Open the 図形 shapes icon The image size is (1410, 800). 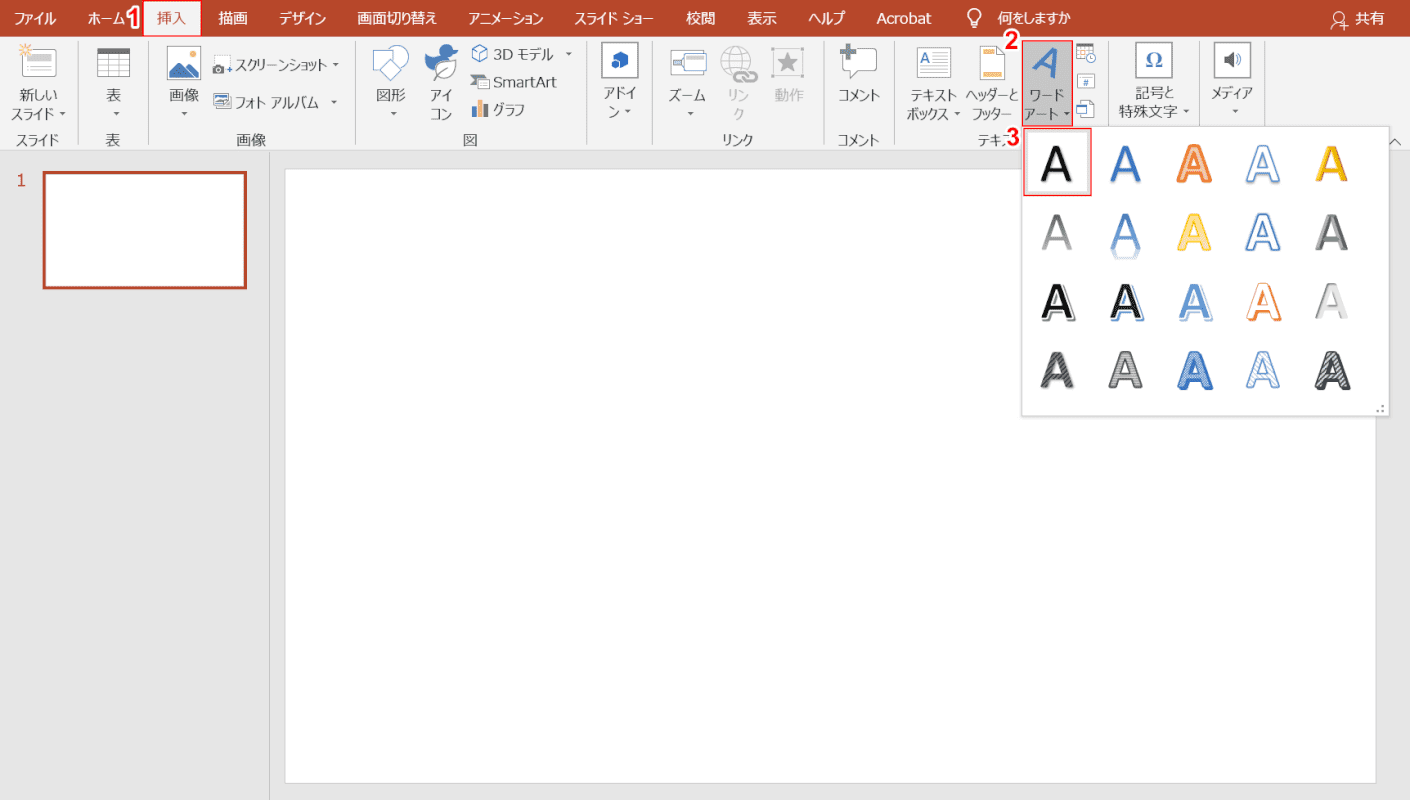click(391, 62)
